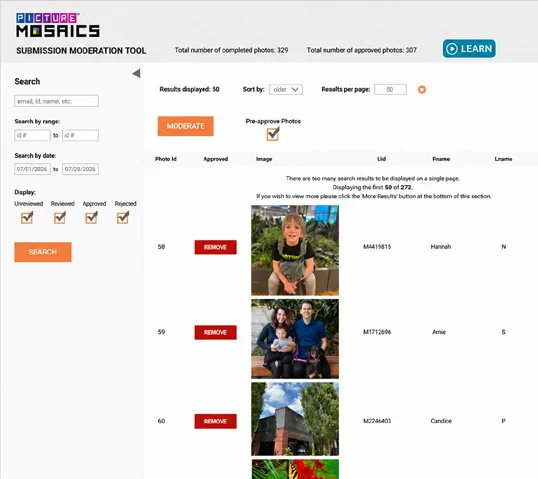Click the Photo Id column header
This screenshot has height=479, width=538.
pos(166,159)
